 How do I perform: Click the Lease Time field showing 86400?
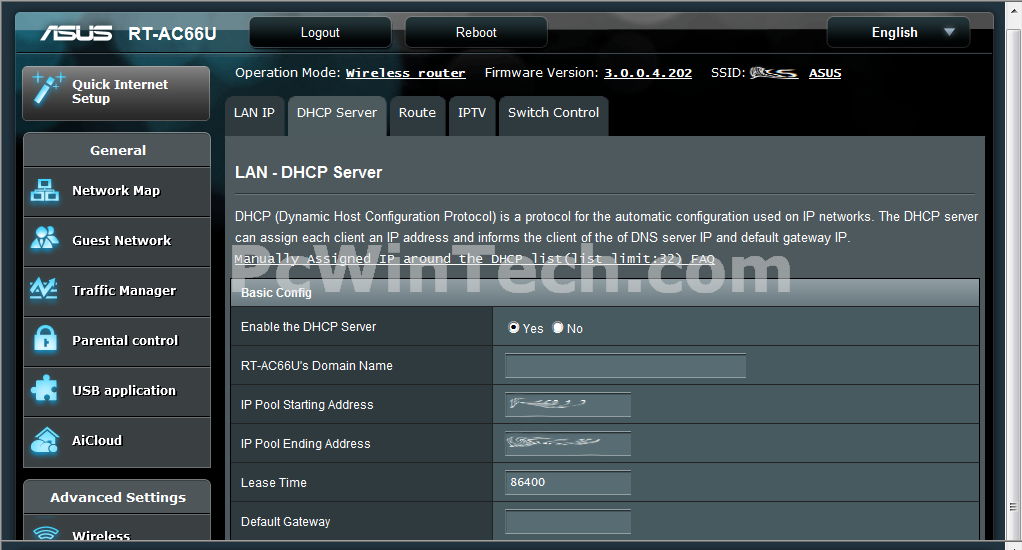568,483
